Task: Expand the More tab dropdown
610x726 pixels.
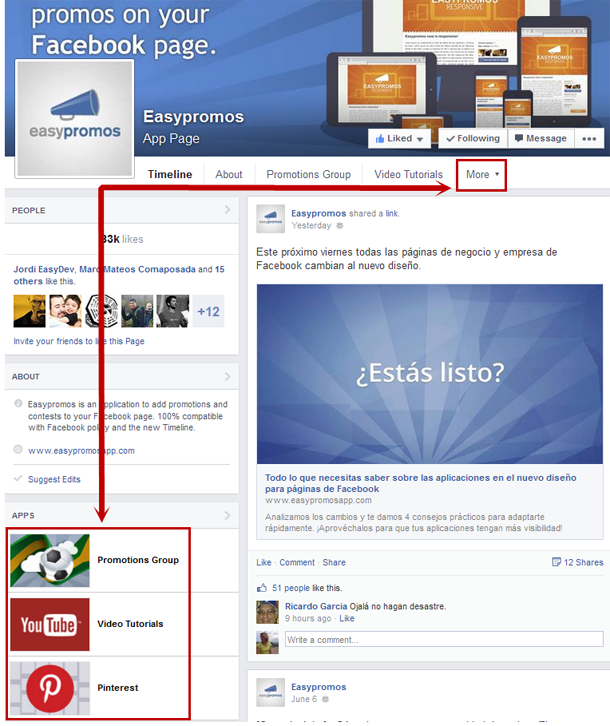Action: 482,175
